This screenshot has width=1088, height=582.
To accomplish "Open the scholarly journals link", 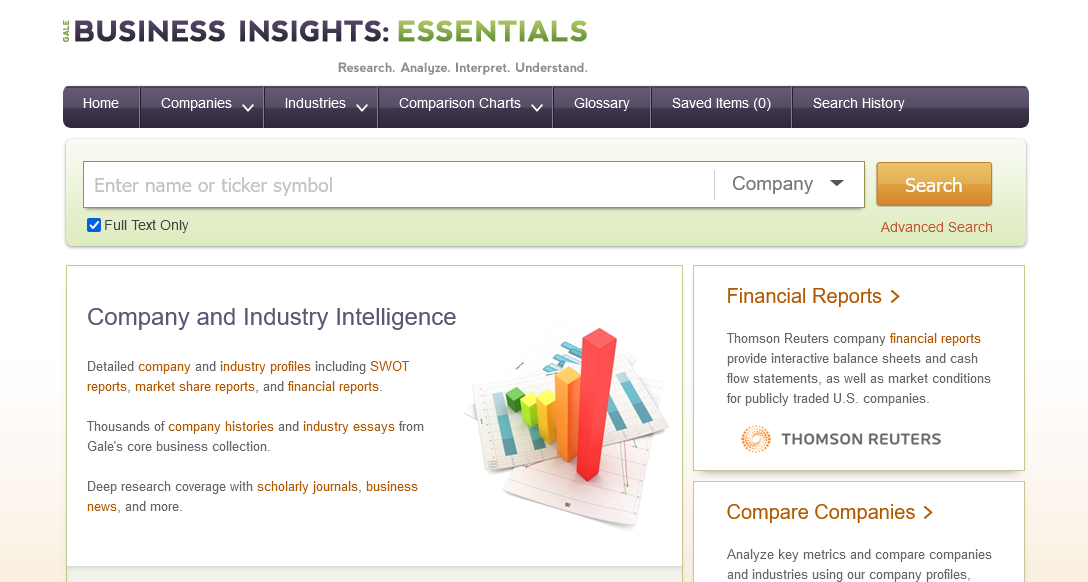I will point(307,487).
